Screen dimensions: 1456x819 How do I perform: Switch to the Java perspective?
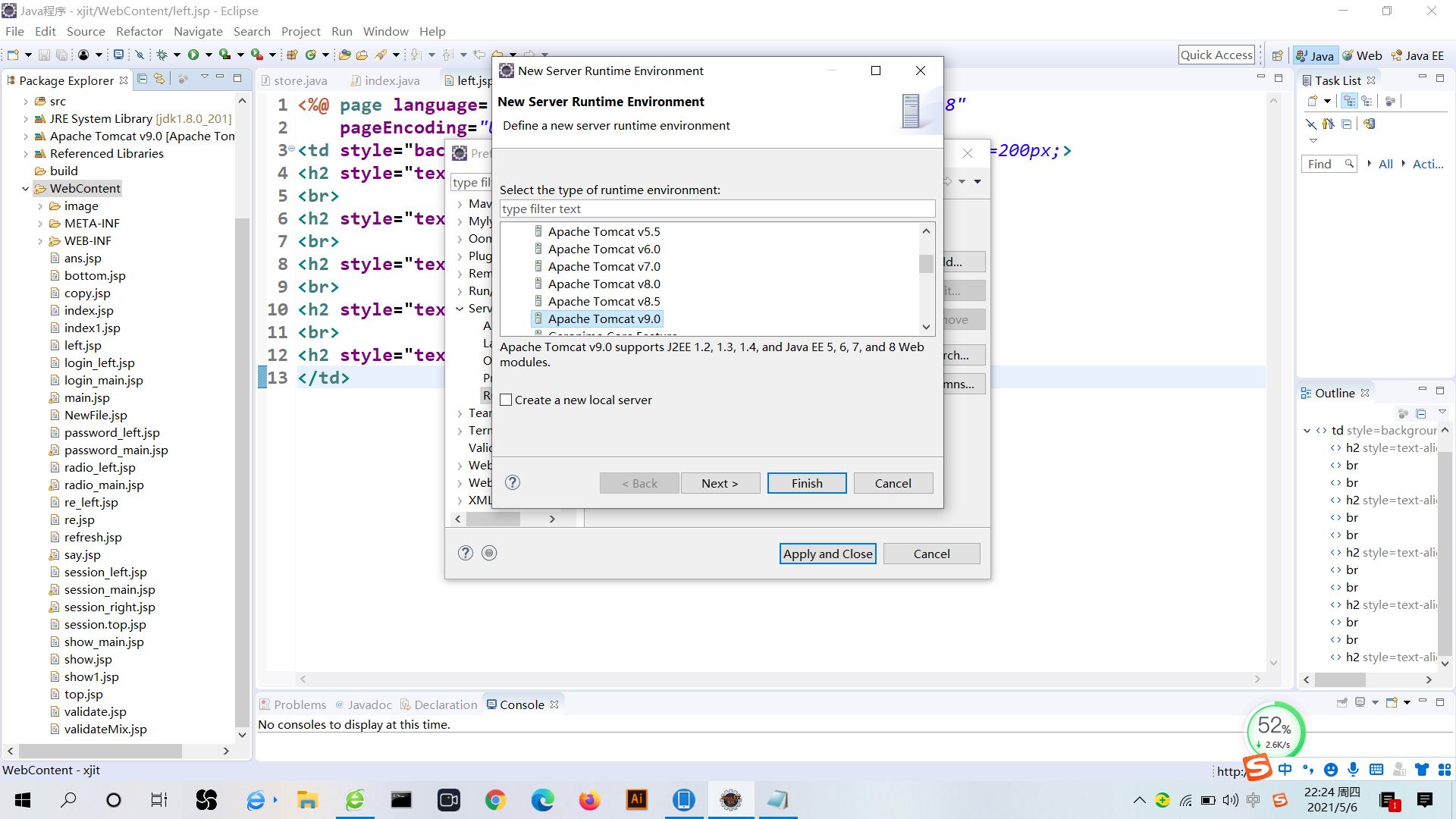tap(1315, 55)
